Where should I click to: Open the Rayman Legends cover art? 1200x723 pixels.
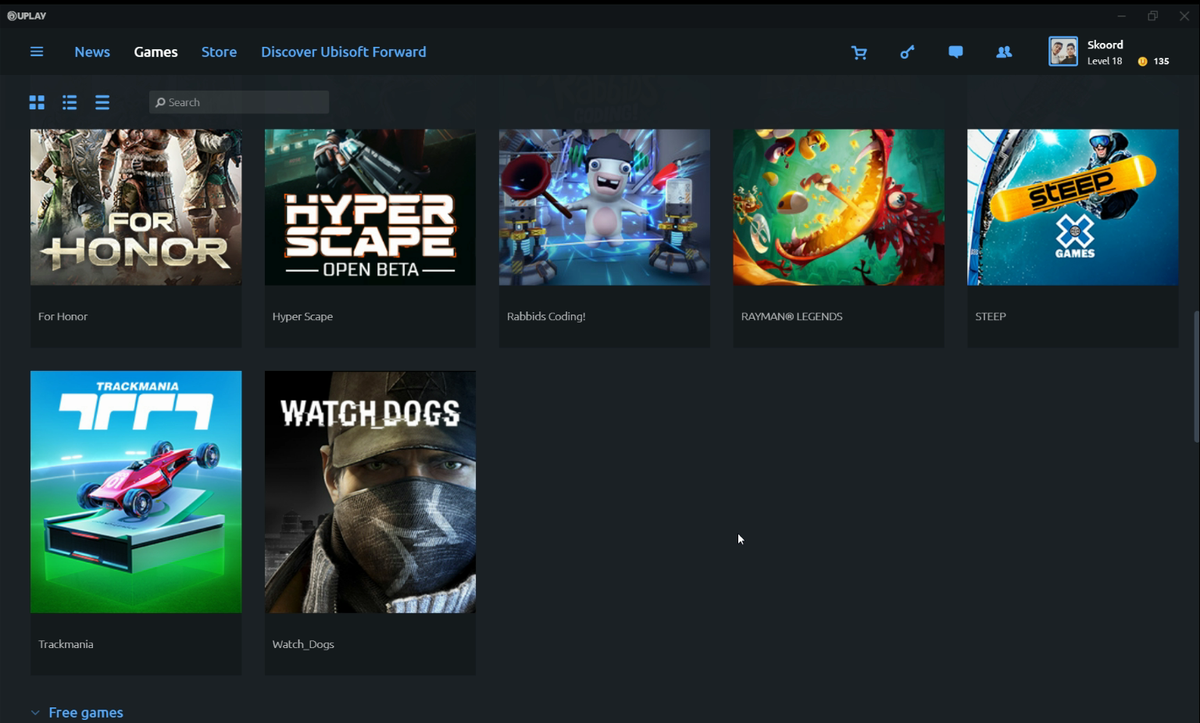click(x=839, y=207)
